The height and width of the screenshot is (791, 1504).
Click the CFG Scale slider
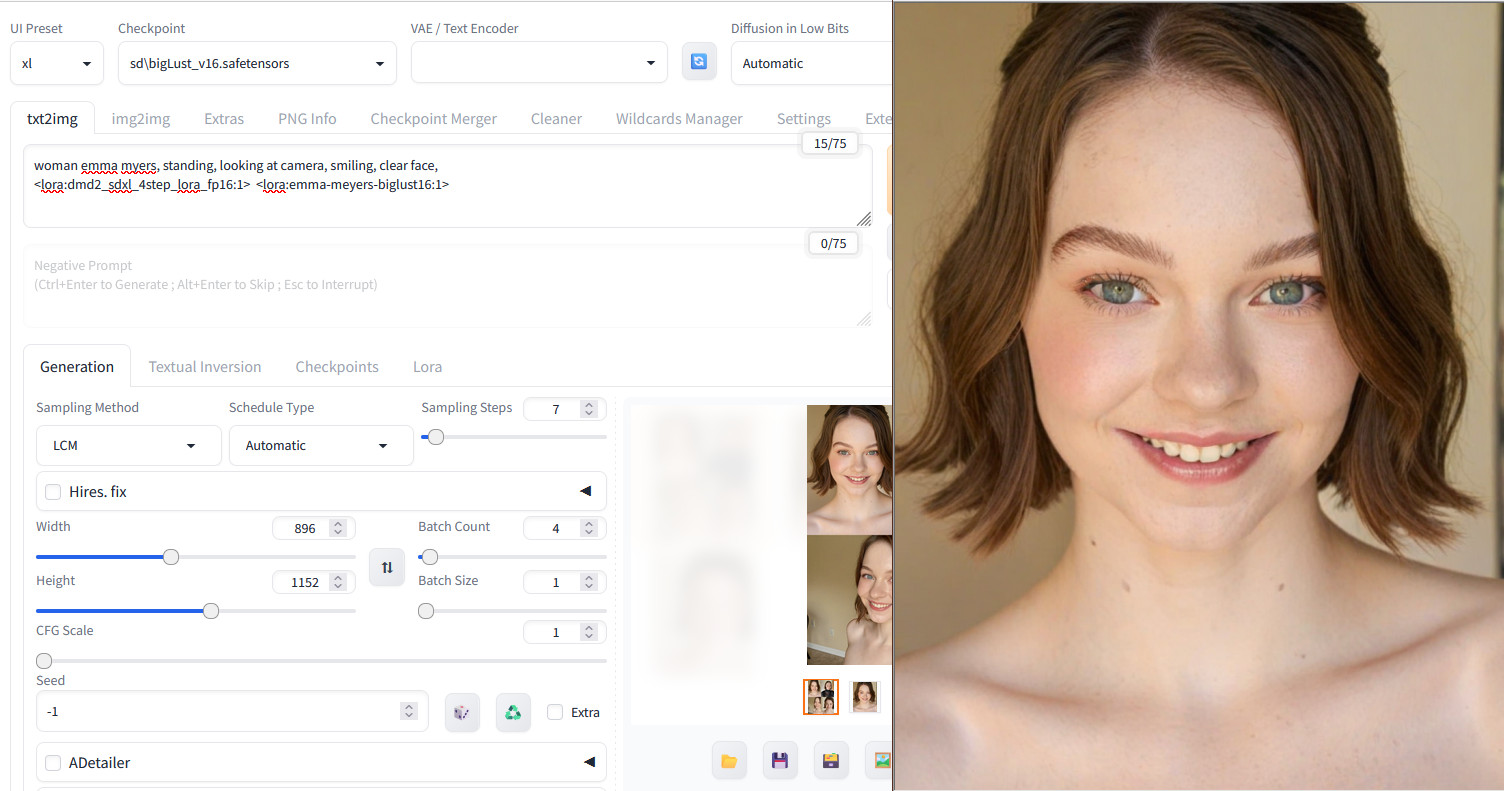[x=321, y=661]
